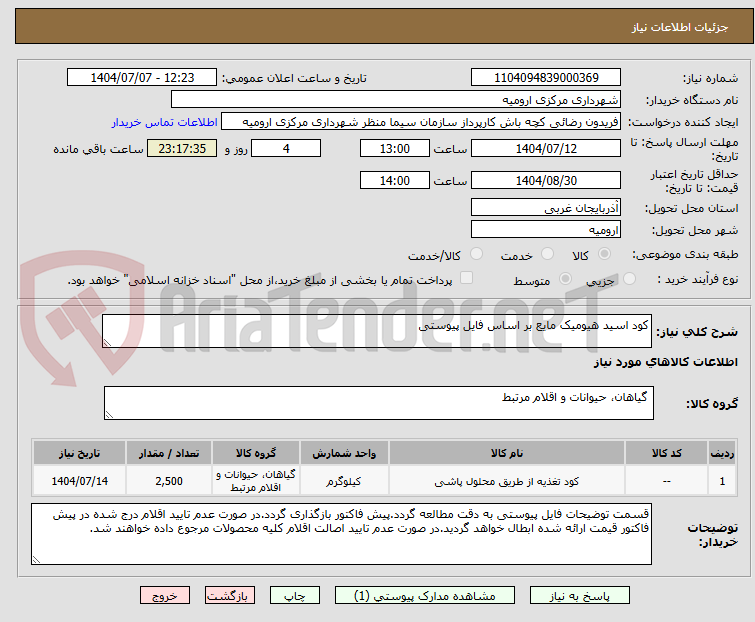This screenshot has width=755, height=622.
Task: Click the گروه کالا text area
Action: [x=378, y=402]
